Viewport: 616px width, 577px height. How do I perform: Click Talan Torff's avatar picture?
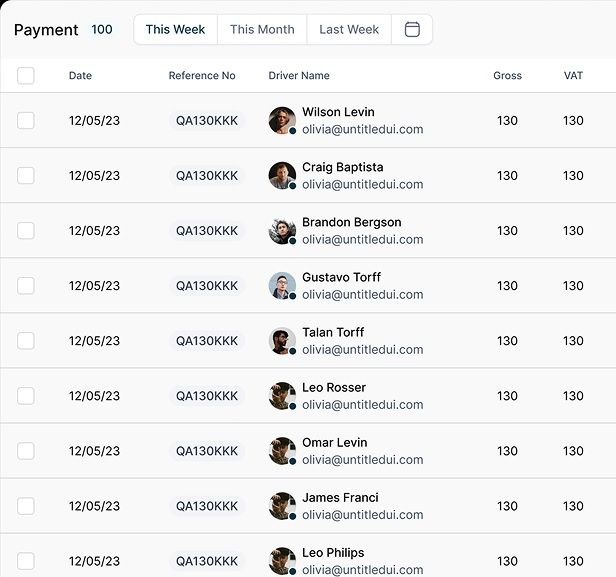click(282, 341)
